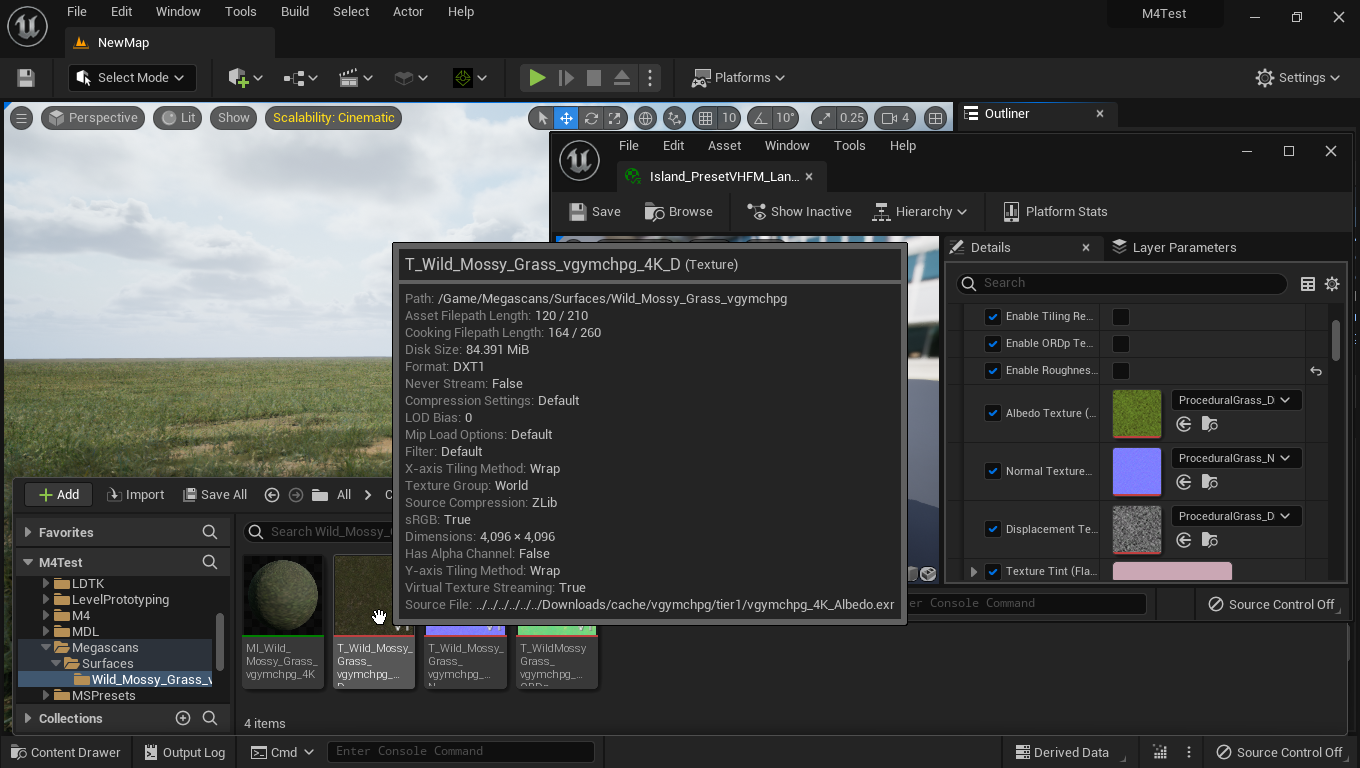Viewport: 1360px width, 768px height.
Task: Select the translate (move) gizmo tool
Action: (x=566, y=118)
